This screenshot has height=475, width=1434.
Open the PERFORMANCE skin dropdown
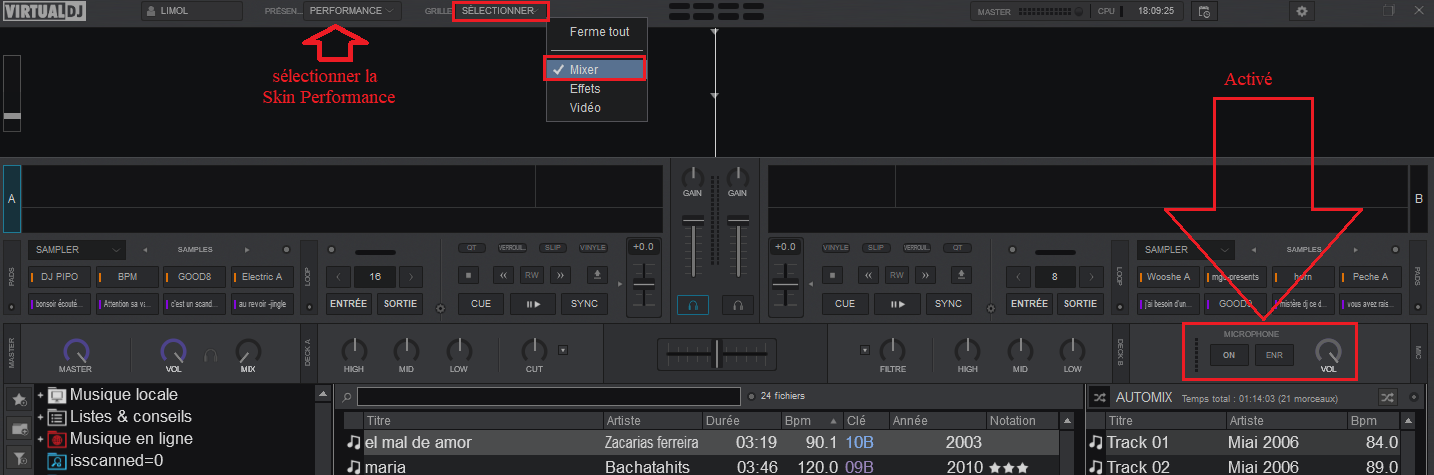[x=352, y=11]
